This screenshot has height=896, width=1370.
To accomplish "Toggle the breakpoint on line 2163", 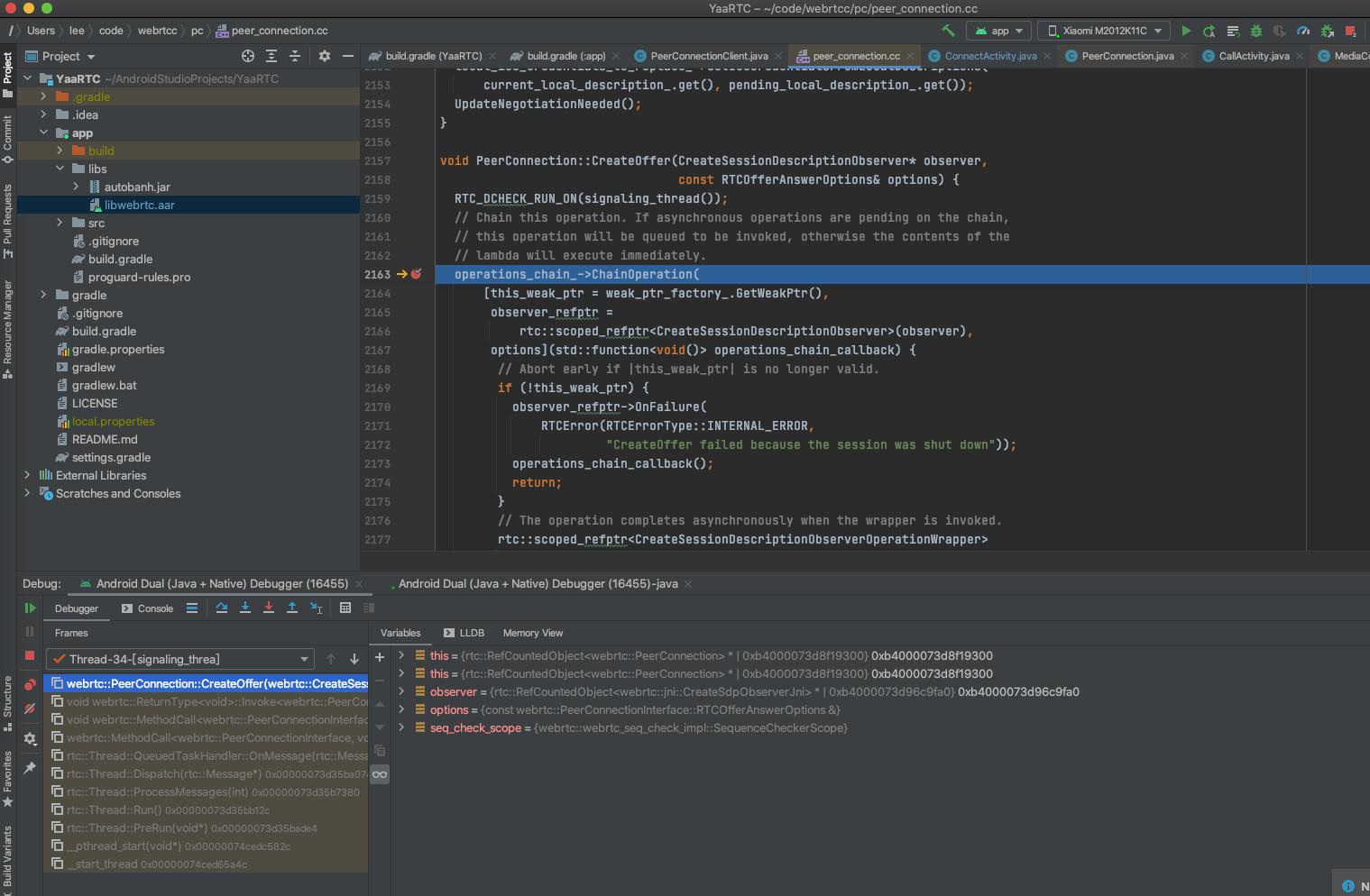I will [417, 274].
